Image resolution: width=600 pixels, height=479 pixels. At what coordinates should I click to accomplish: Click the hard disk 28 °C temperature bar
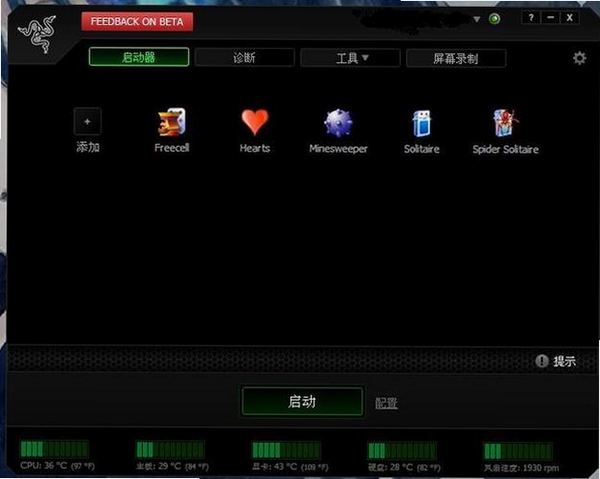click(x=402, y=451)
